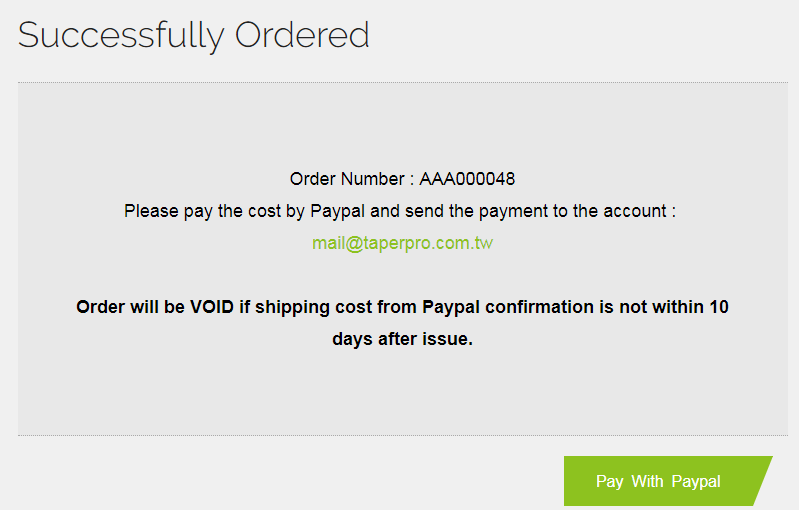This screenshot has width=799, height=510.
Task: Click "Order will be" starting the warning
Action: [130, 307]
